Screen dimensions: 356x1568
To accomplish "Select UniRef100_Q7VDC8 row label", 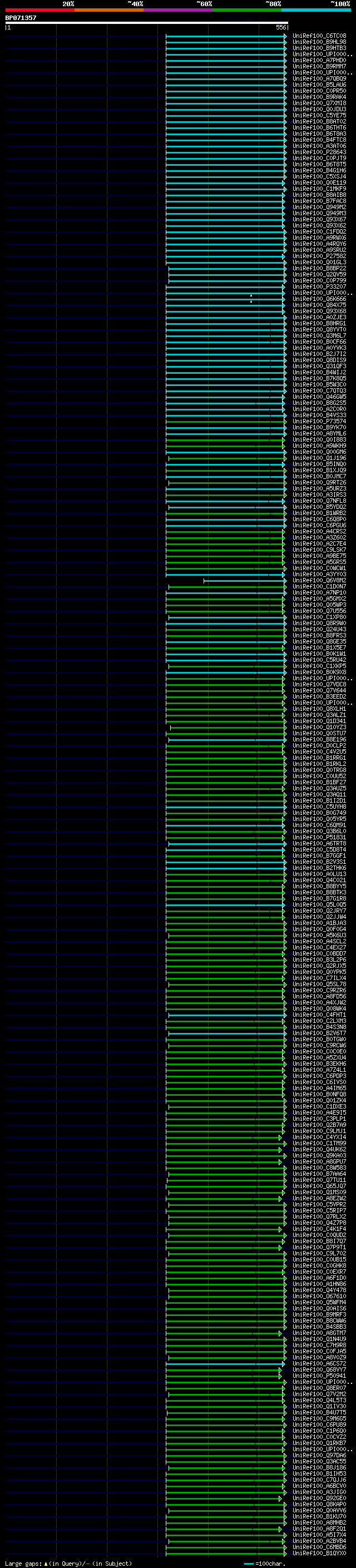I will (x=319, y=684).
